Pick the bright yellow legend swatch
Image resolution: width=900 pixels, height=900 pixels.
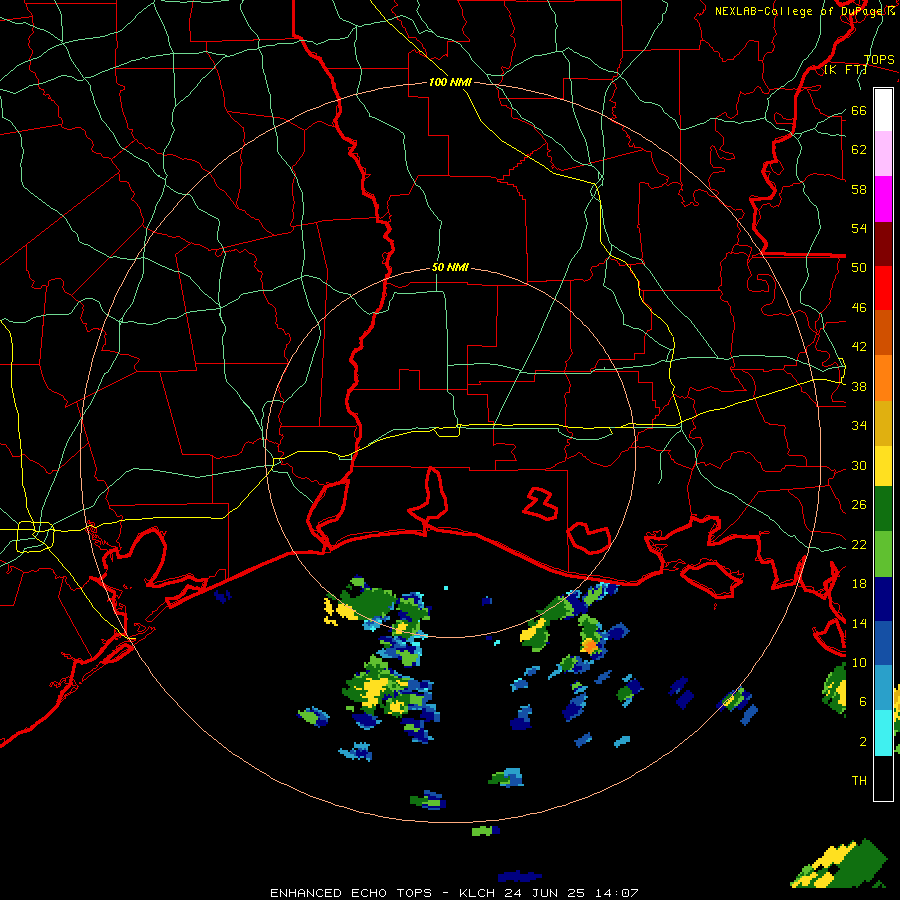[883, 466]
